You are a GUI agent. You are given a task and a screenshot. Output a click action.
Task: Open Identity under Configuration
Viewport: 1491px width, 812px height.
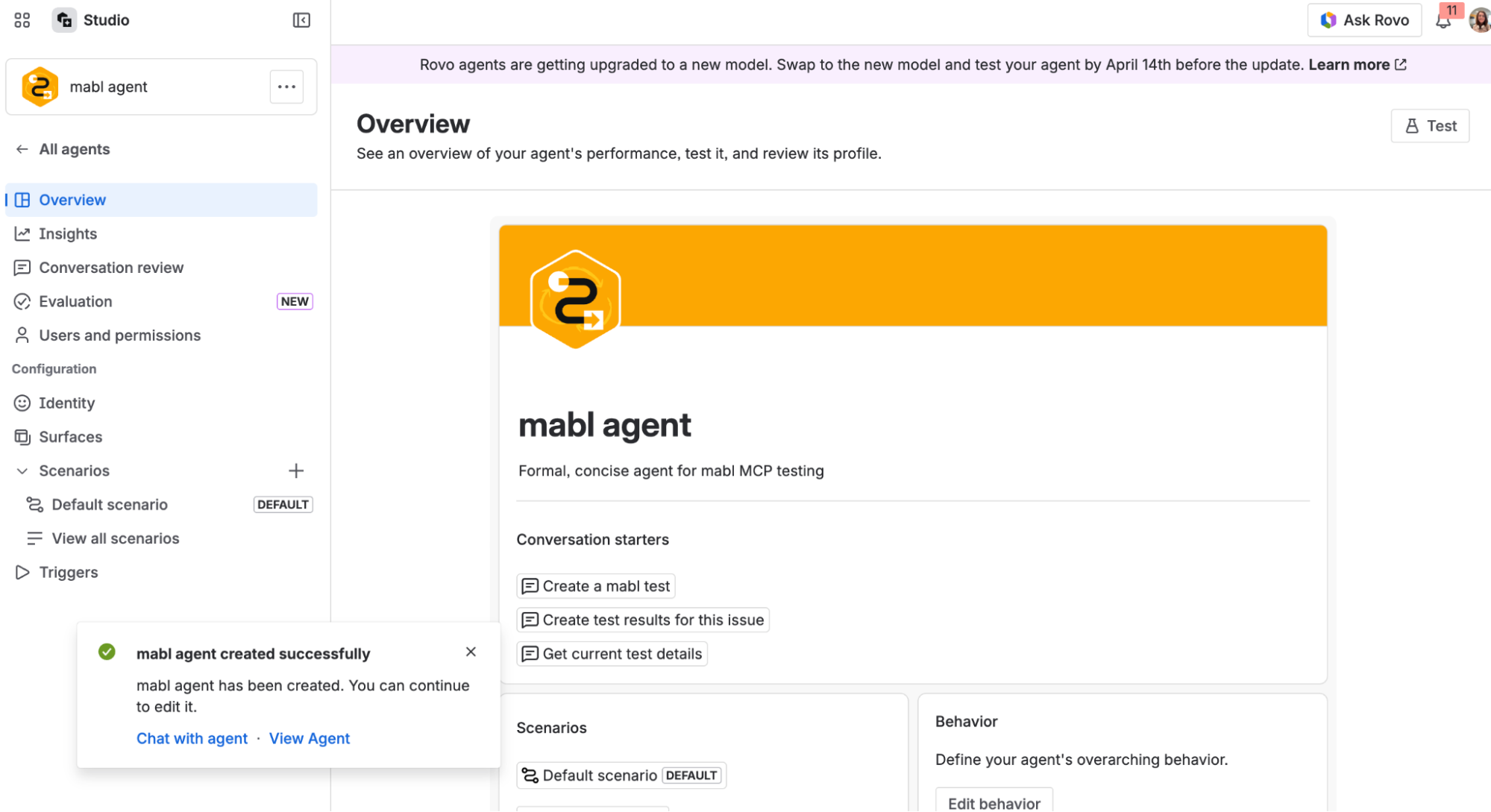click(66, 403)
